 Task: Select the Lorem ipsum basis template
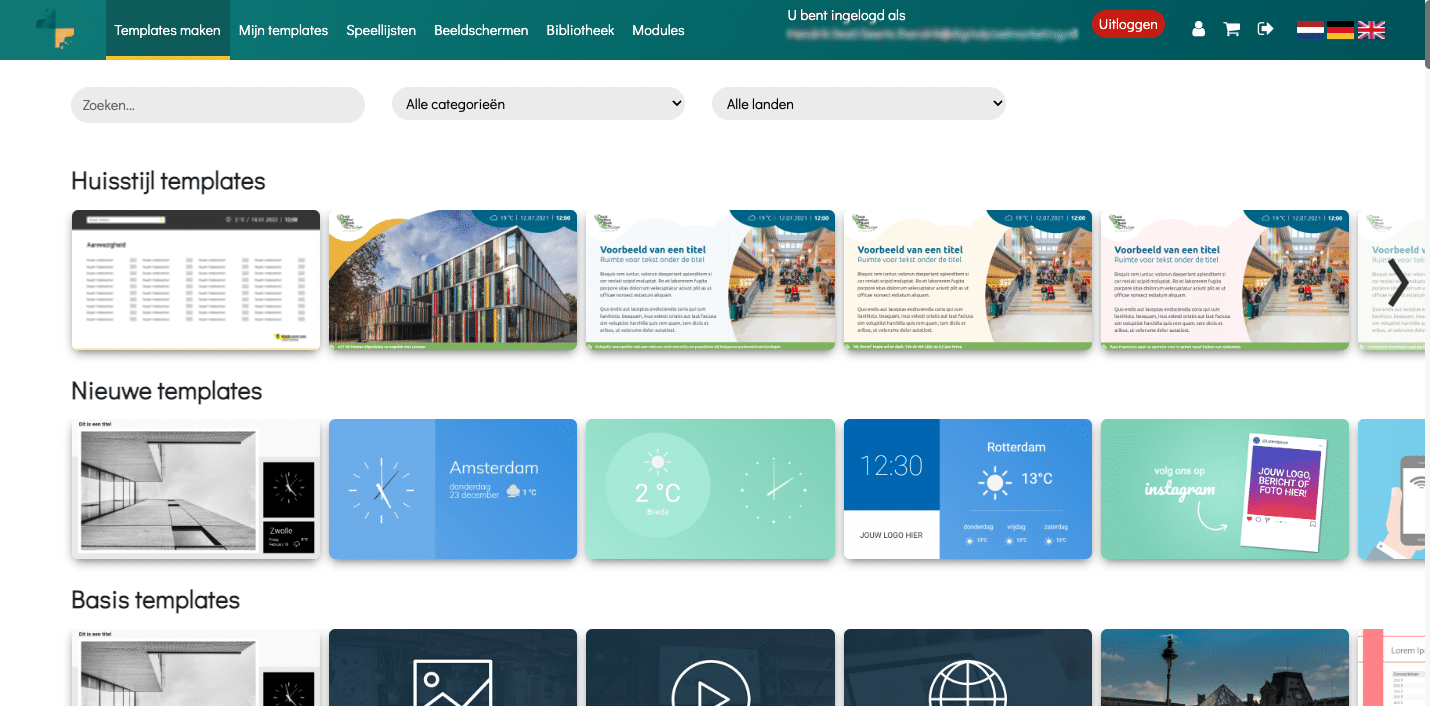1392,668
